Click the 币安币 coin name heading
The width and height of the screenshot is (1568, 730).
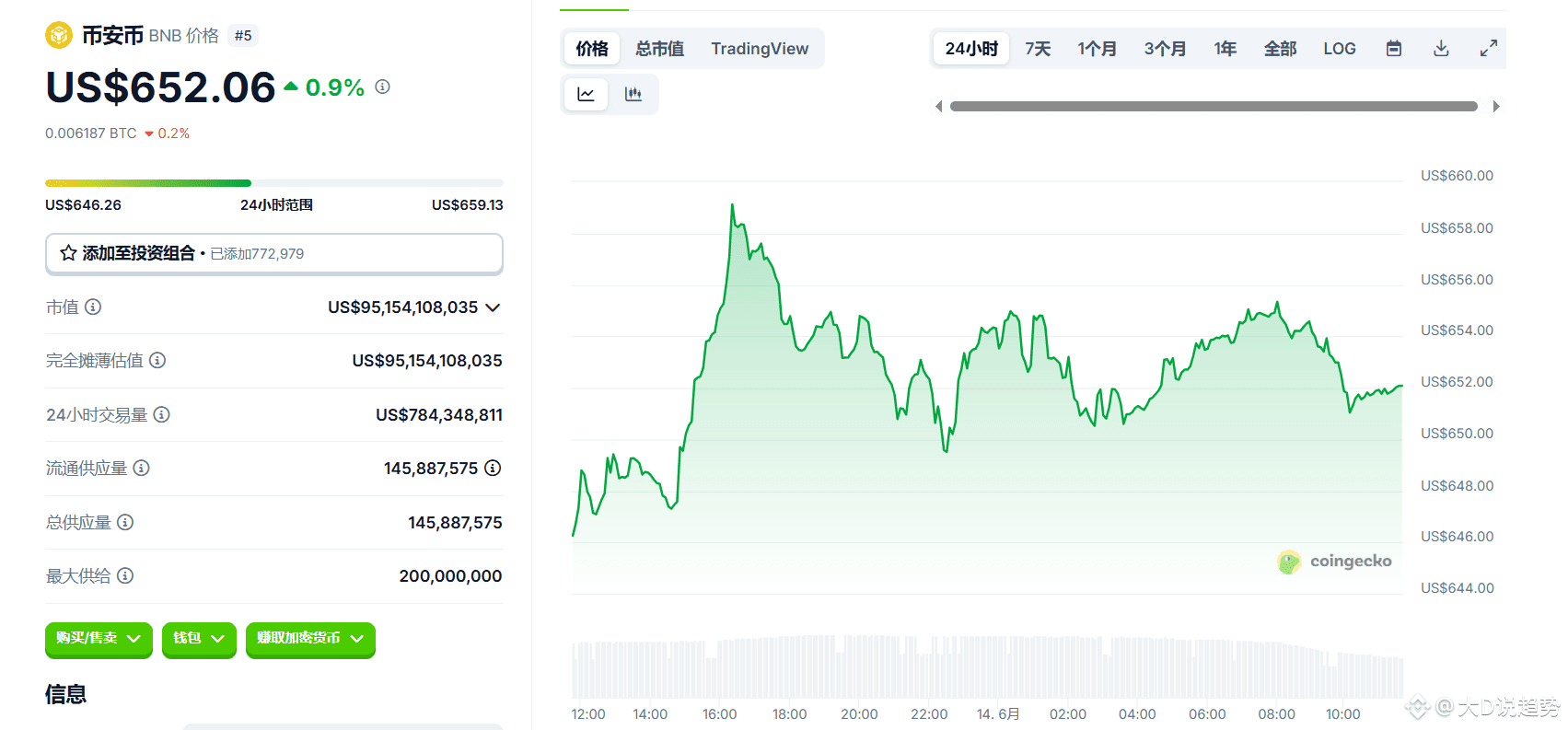click(x=112, y=36)
